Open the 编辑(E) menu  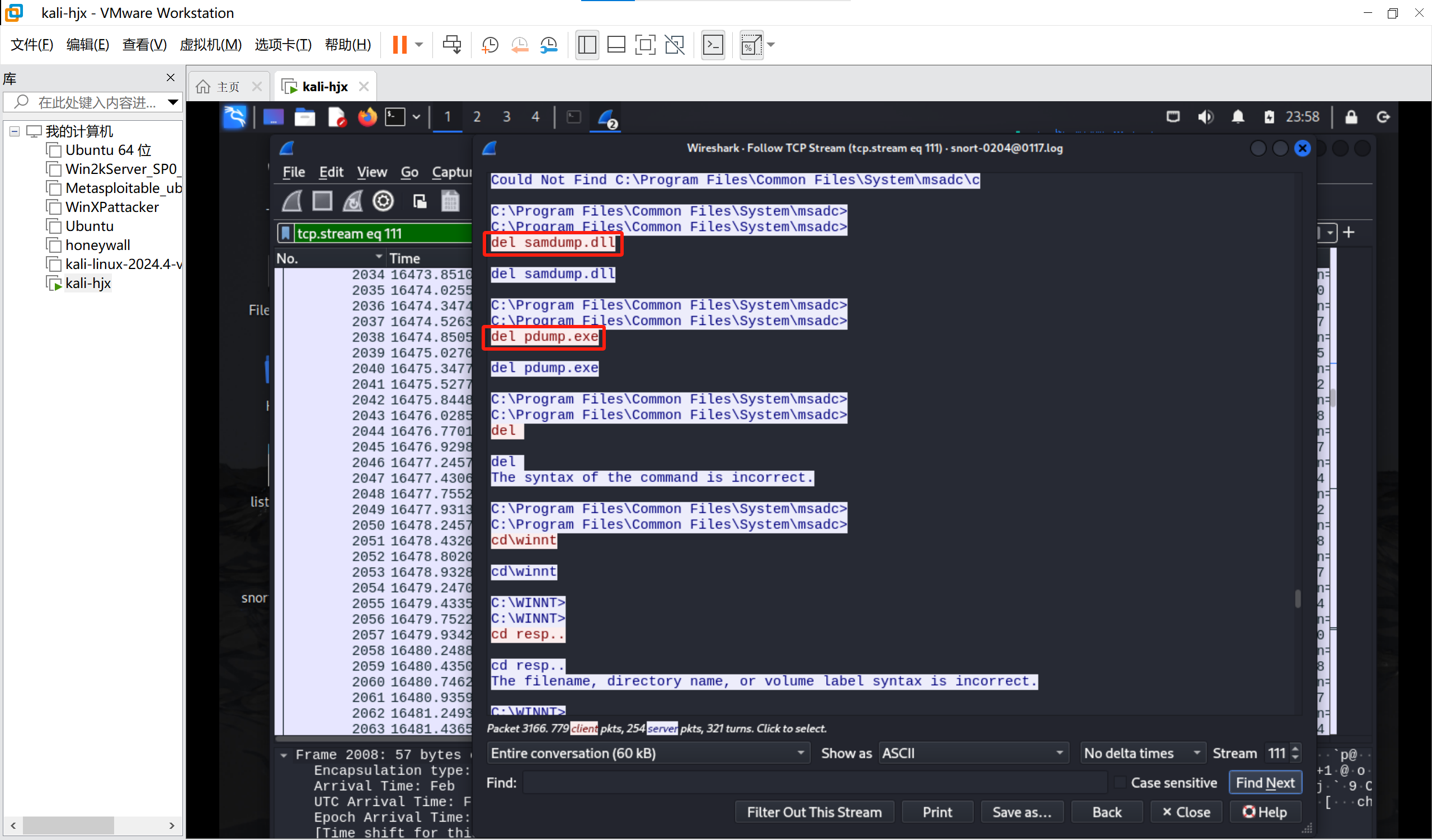coord(87,44)
